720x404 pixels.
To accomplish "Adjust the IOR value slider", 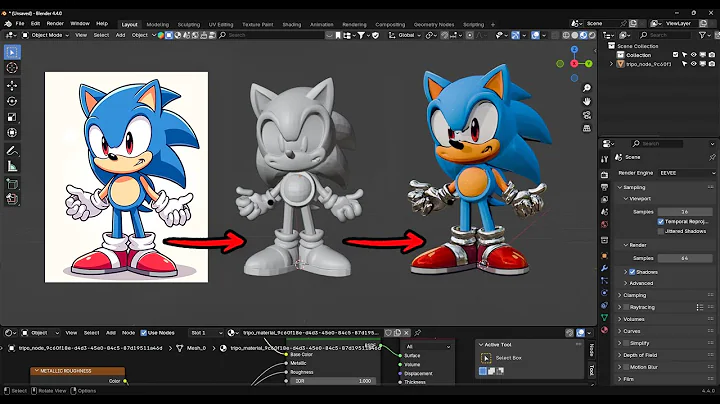I will pos(333,381).
